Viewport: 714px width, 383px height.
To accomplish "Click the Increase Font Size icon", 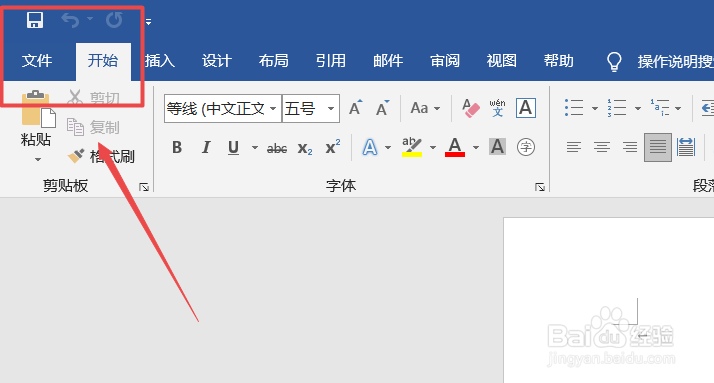I will (x=356, y=108).
